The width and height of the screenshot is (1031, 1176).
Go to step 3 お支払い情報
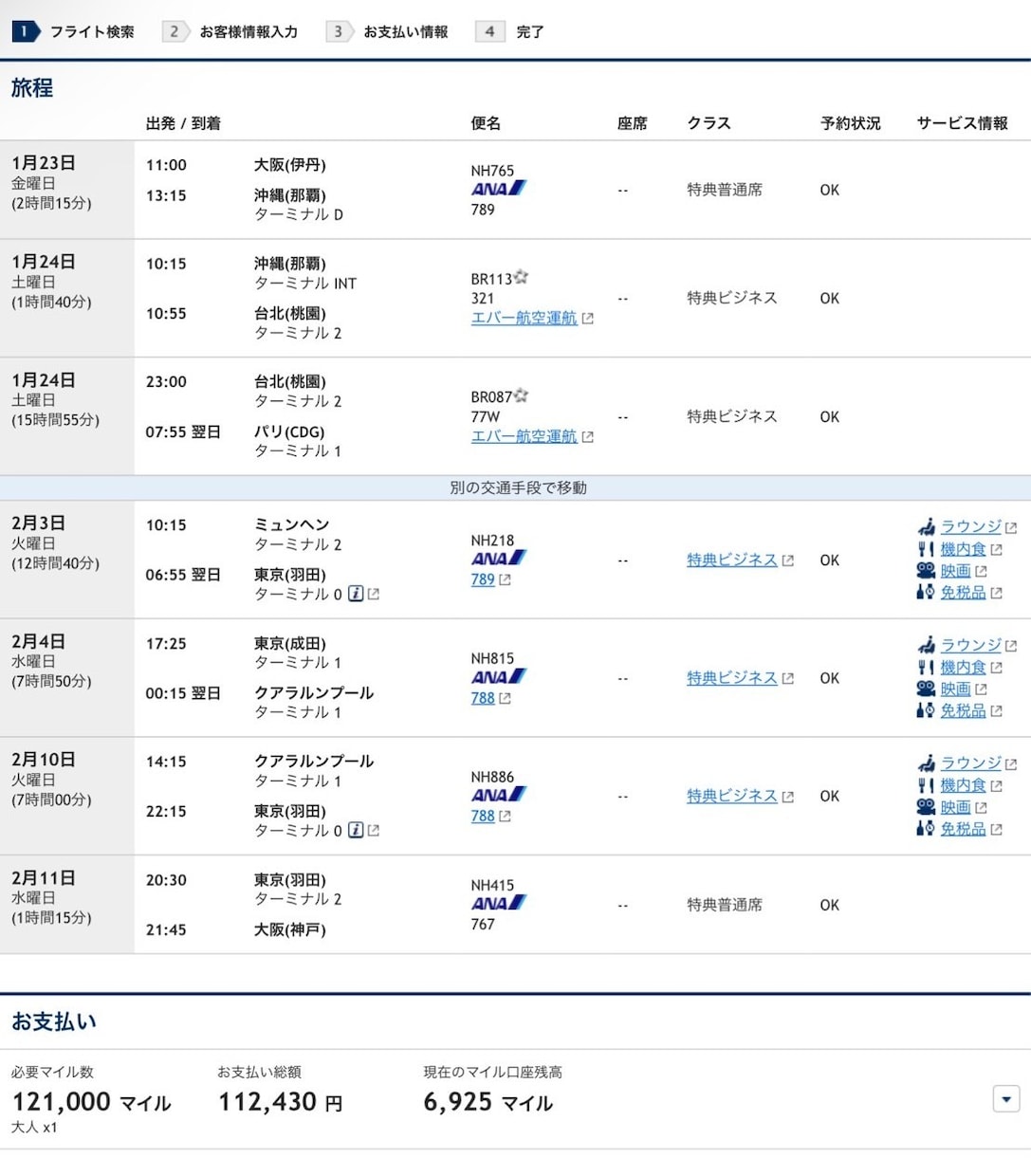point(388,31)
